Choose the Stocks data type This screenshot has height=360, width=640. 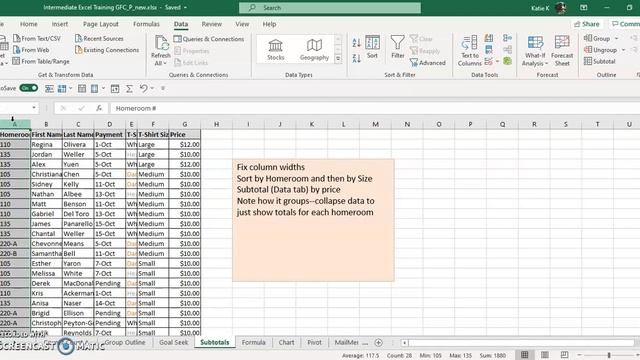point(276,50)
